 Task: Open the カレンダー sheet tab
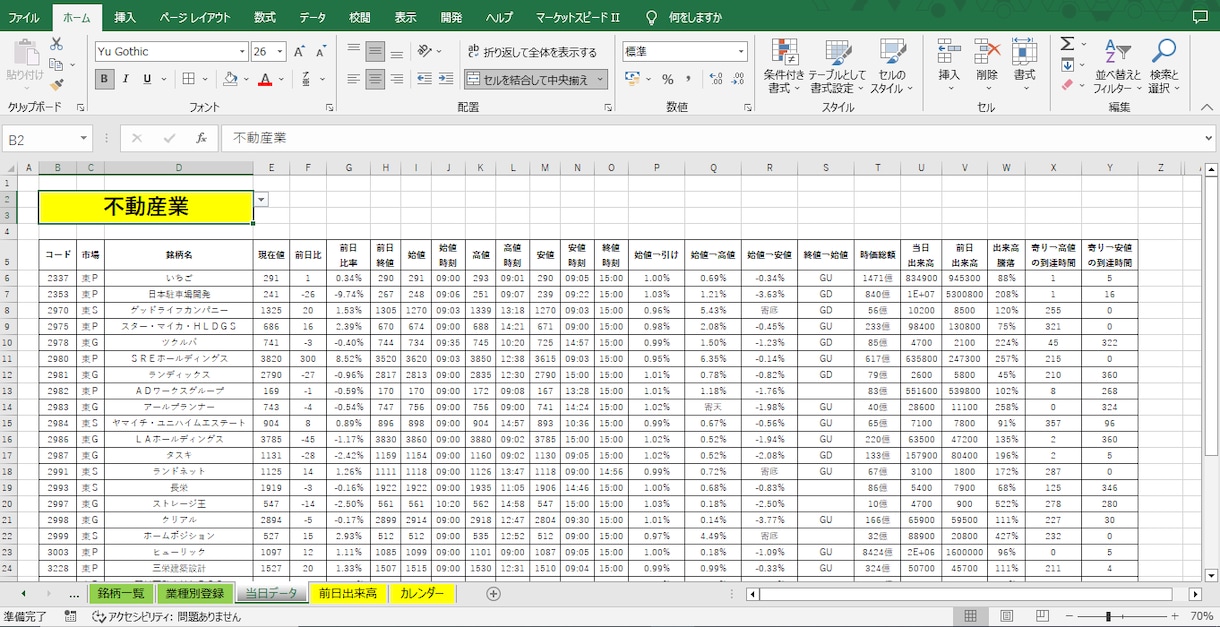tap(422, 593)
